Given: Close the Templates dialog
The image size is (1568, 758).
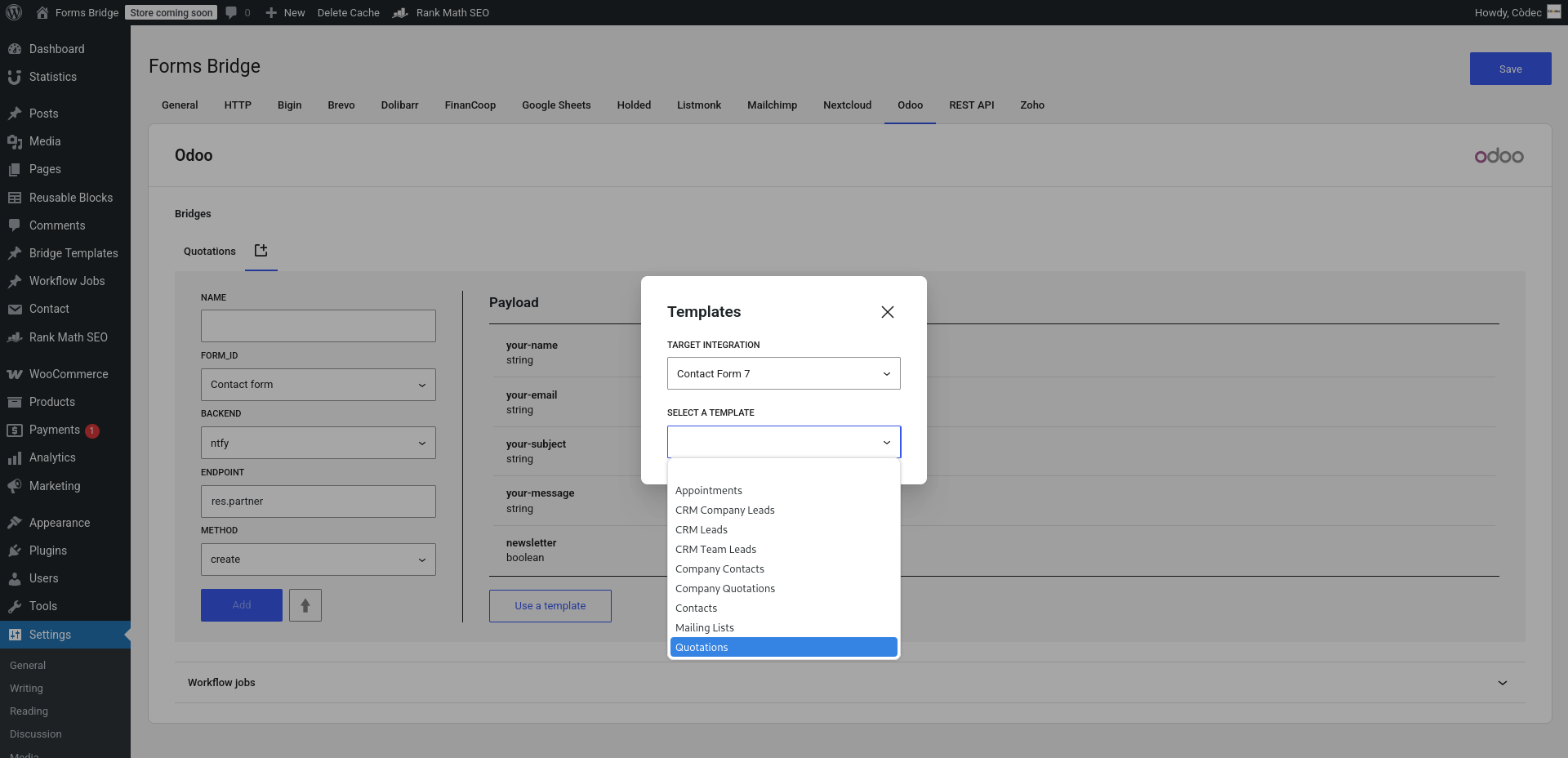Looking at the screenshot, I should [x=888, y=312].
